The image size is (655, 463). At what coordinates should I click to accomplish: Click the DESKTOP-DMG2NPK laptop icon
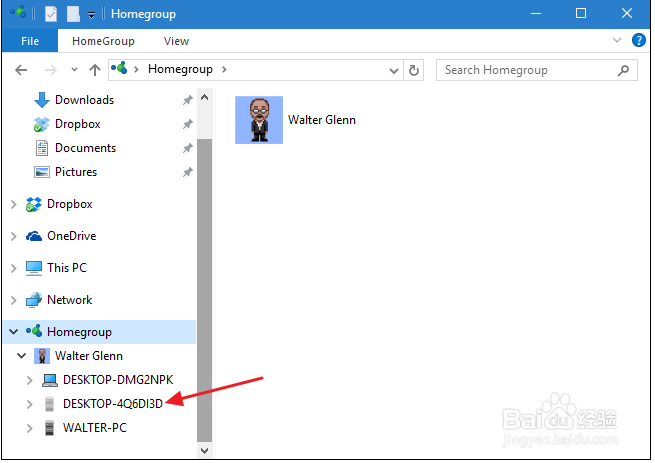(50, 380)
